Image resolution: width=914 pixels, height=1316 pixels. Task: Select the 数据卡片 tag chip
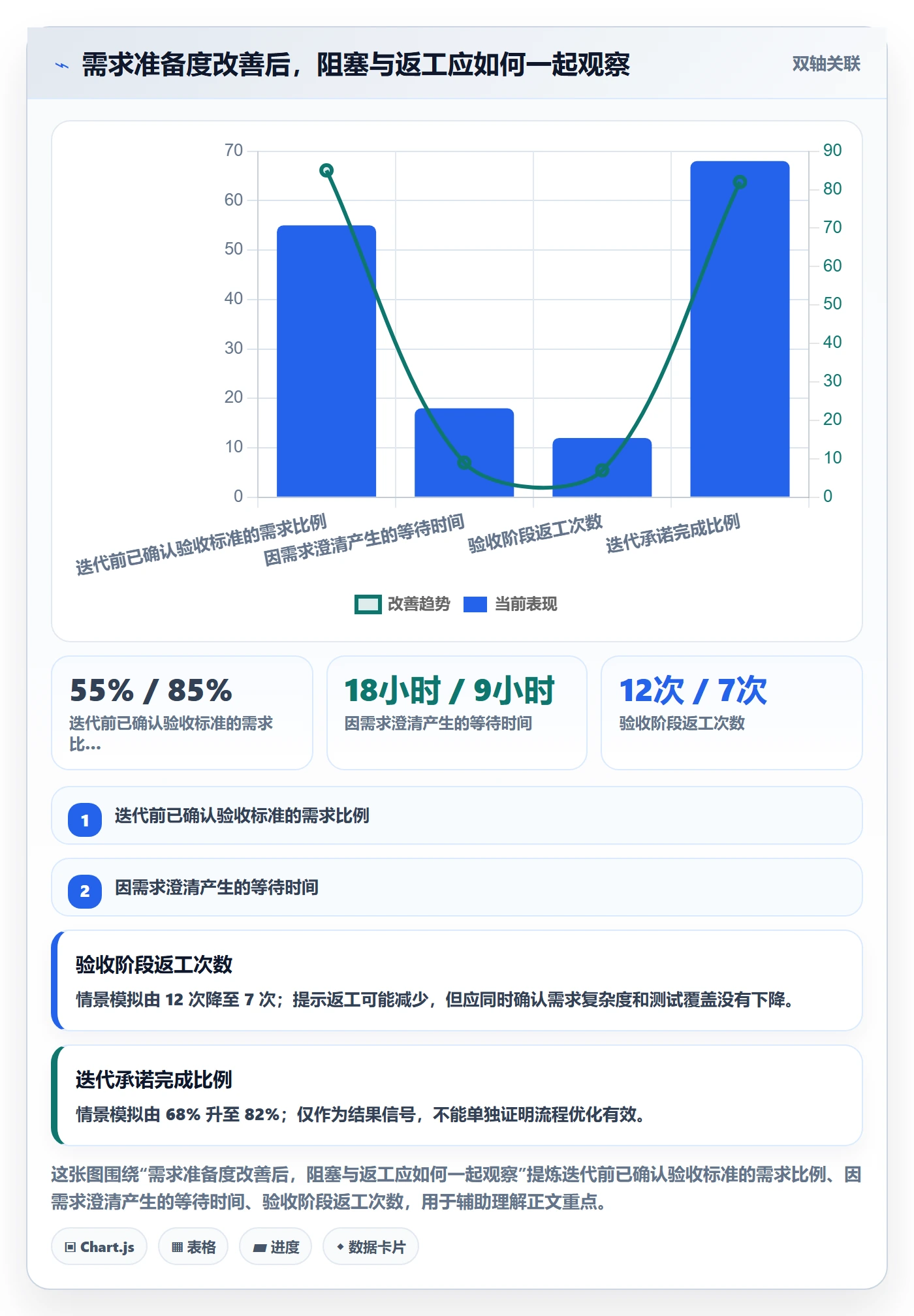(x=371, y=1247)
